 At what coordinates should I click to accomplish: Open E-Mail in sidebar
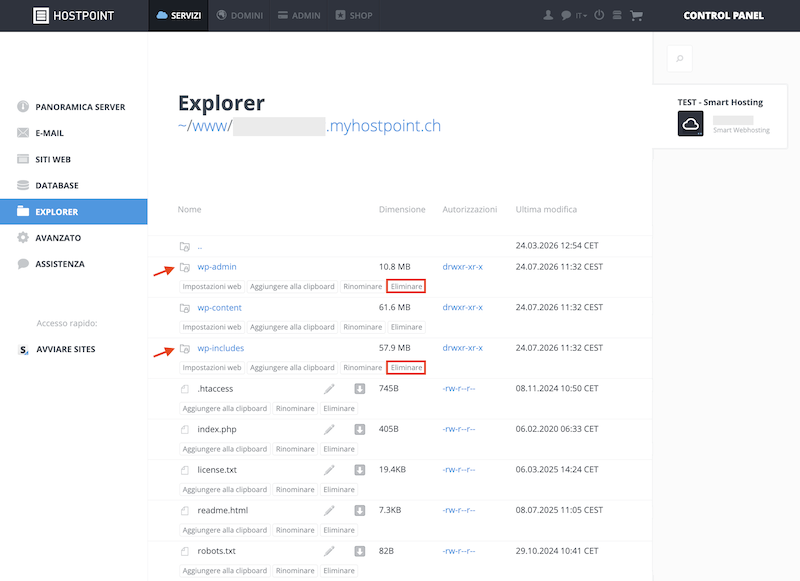pos(73,133)
